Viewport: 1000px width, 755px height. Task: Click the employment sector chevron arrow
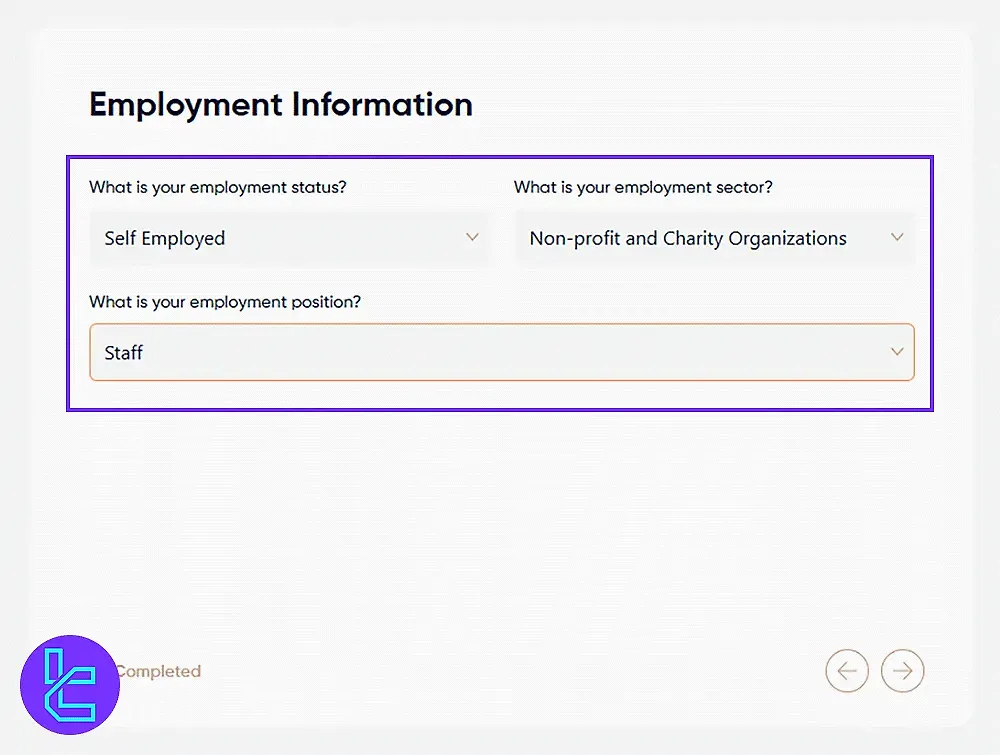(897, 238)
